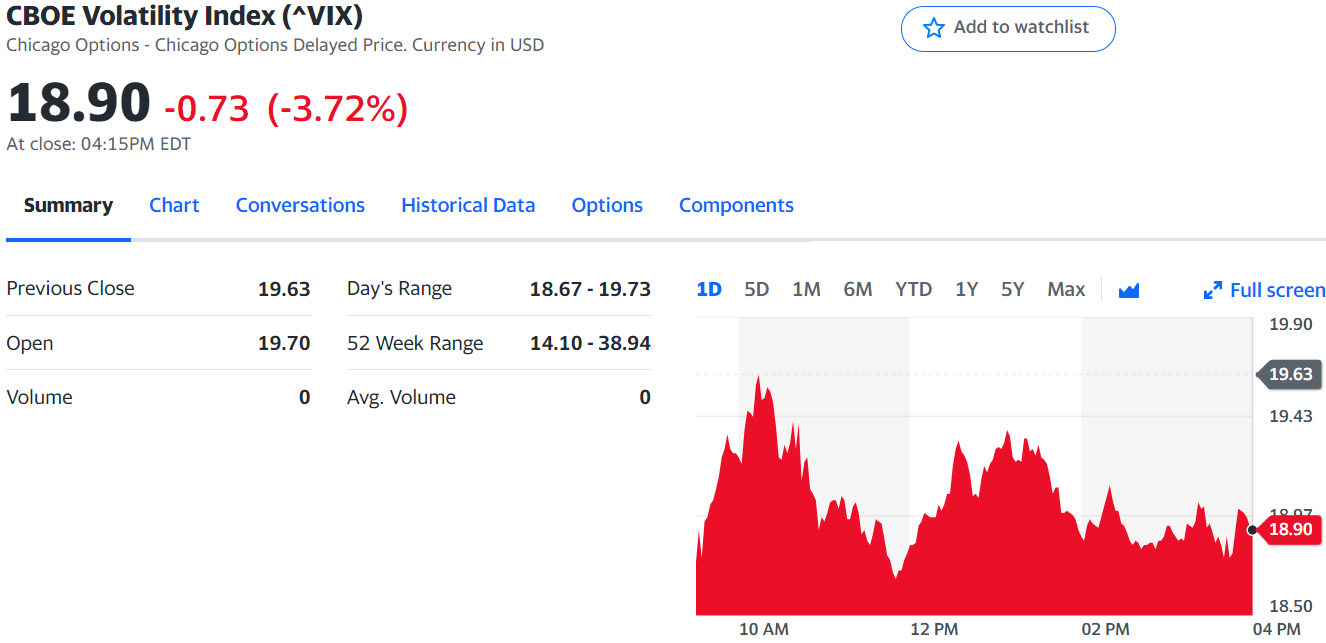Click the 18.50 y-axis label

coord(1290,606)
